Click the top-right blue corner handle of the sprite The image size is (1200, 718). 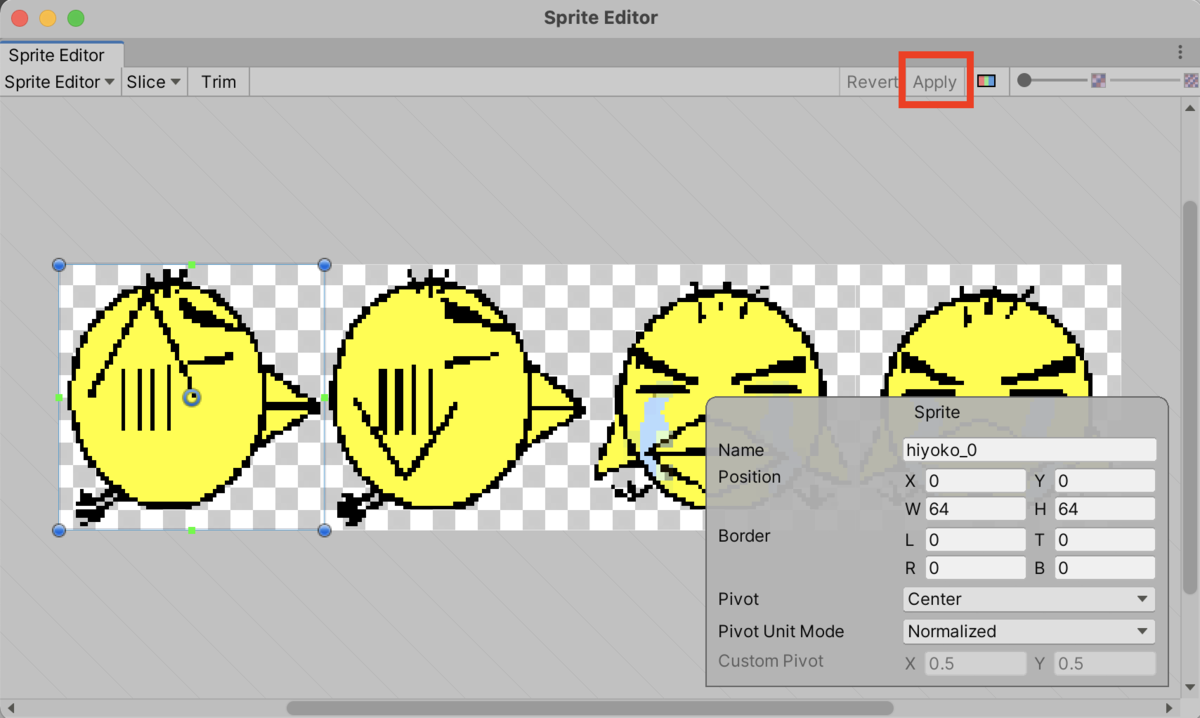pyautogui.click(x=324, y=264)
